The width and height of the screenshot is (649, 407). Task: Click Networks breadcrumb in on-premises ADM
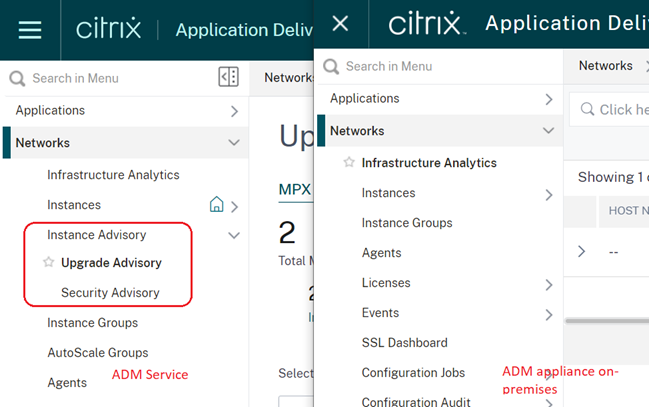tap(605, 65)
